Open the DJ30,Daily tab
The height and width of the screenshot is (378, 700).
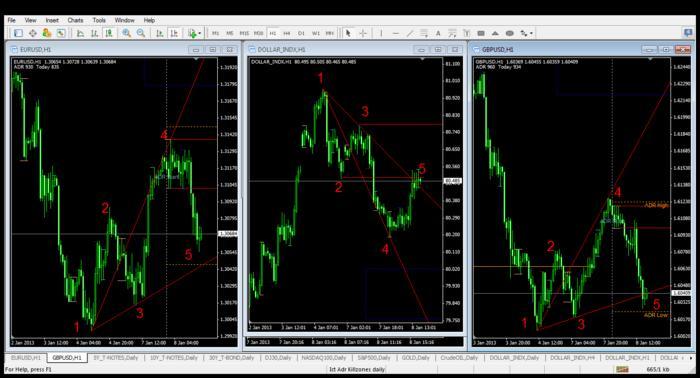[278, 358]
